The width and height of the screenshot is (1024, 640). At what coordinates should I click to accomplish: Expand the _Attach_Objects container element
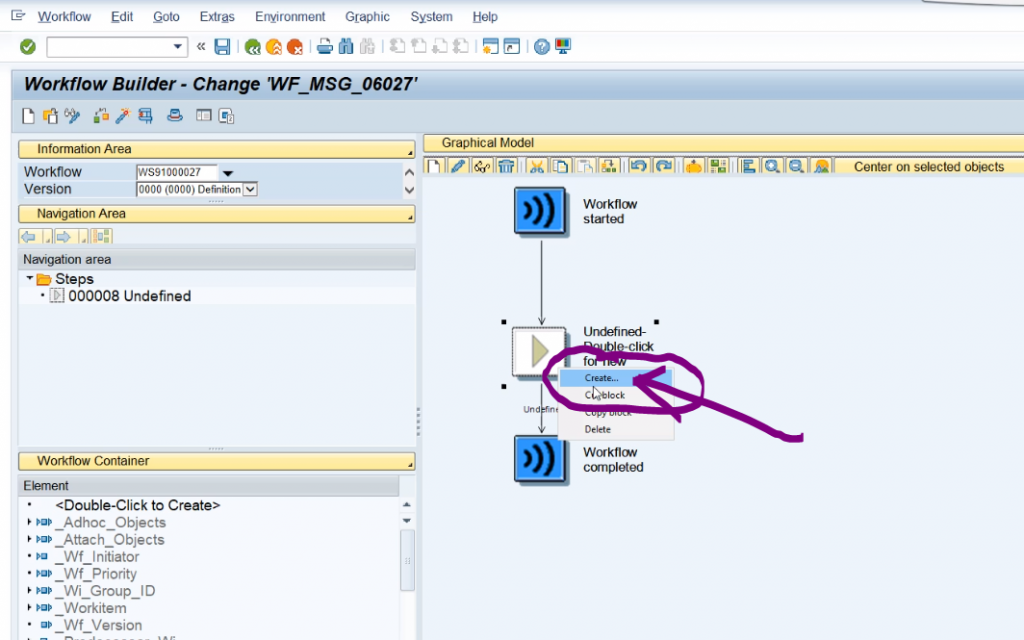[x=29, y=539]
